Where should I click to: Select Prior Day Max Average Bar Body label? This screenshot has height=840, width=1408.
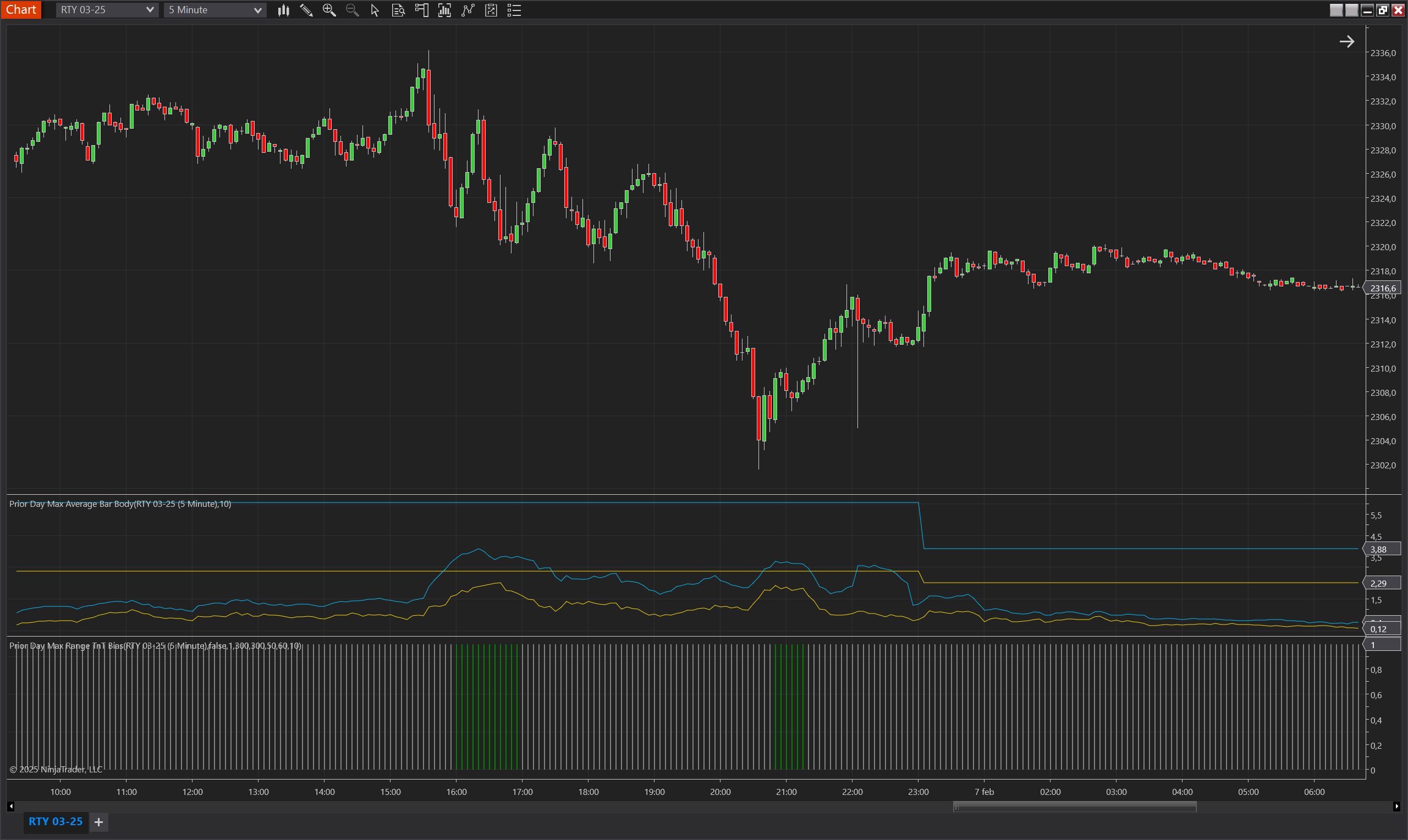(120, 504)
